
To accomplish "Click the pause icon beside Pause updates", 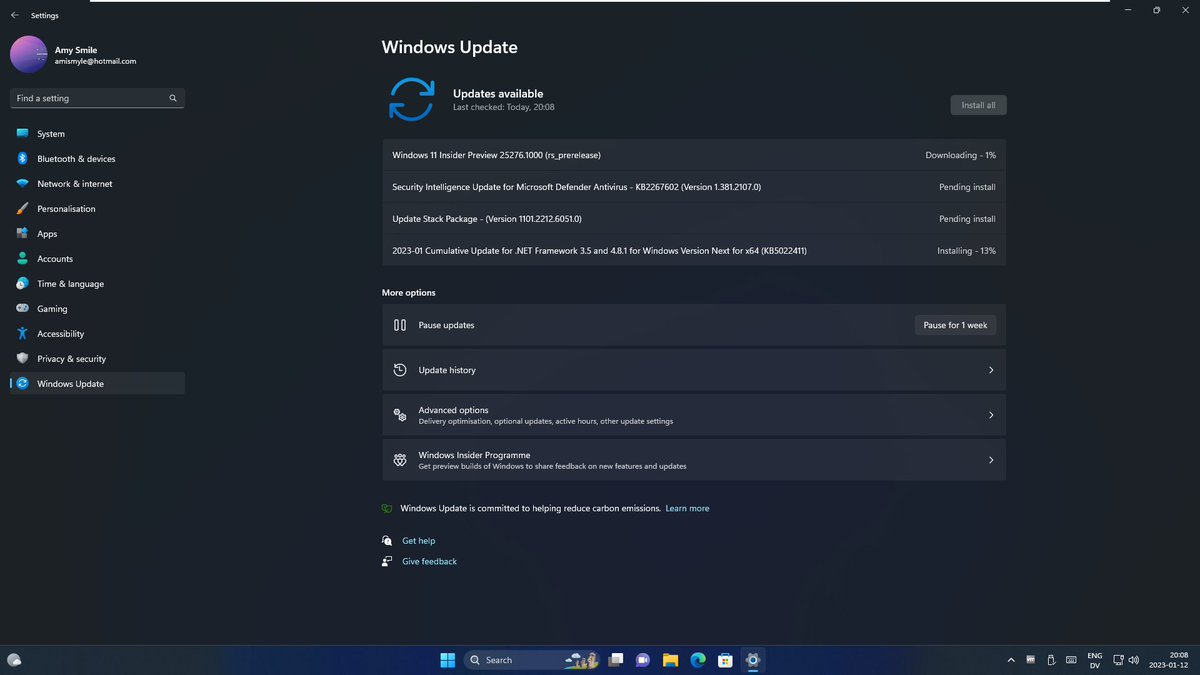I will (x=400, y=325).
